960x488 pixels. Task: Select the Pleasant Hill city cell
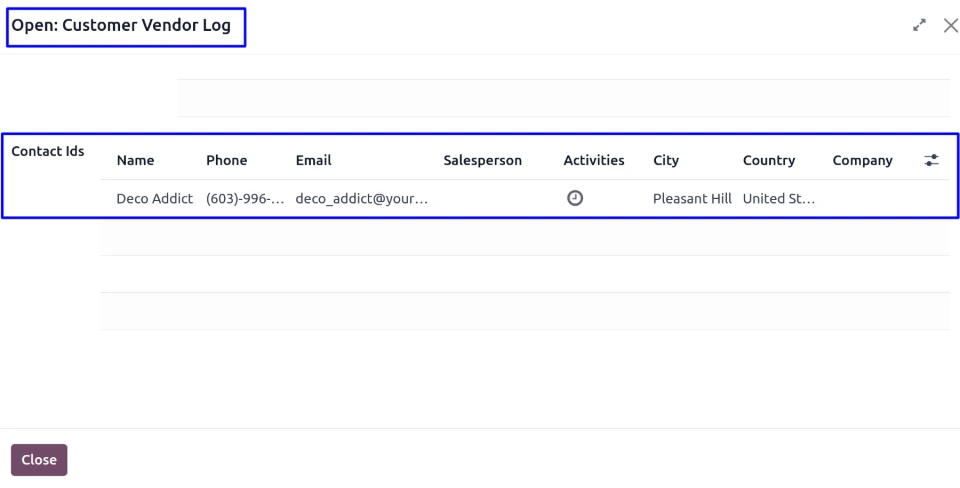[692, 198]
